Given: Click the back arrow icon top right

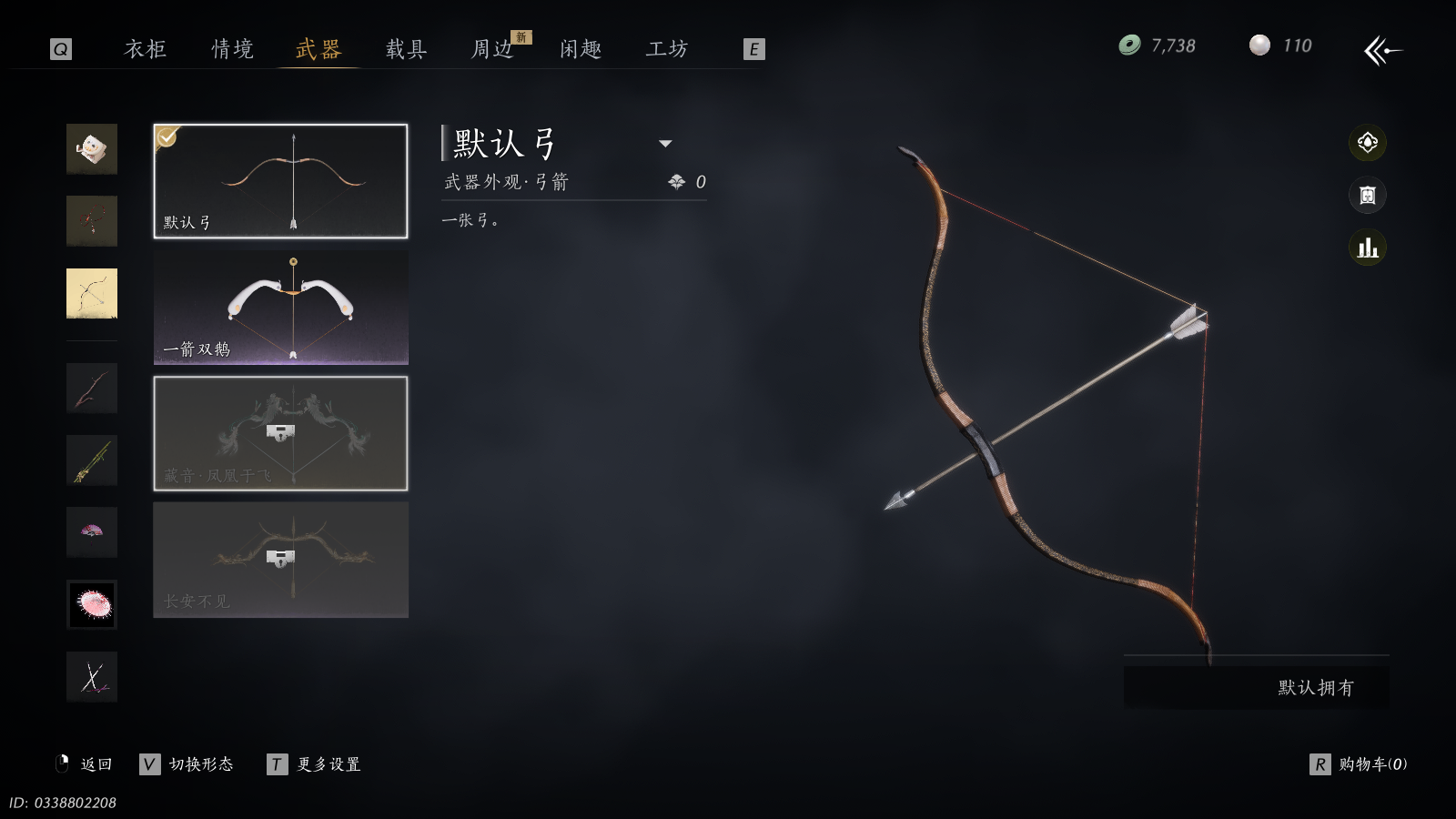Looking at the screenshot, I should (x=1383, y=50).
